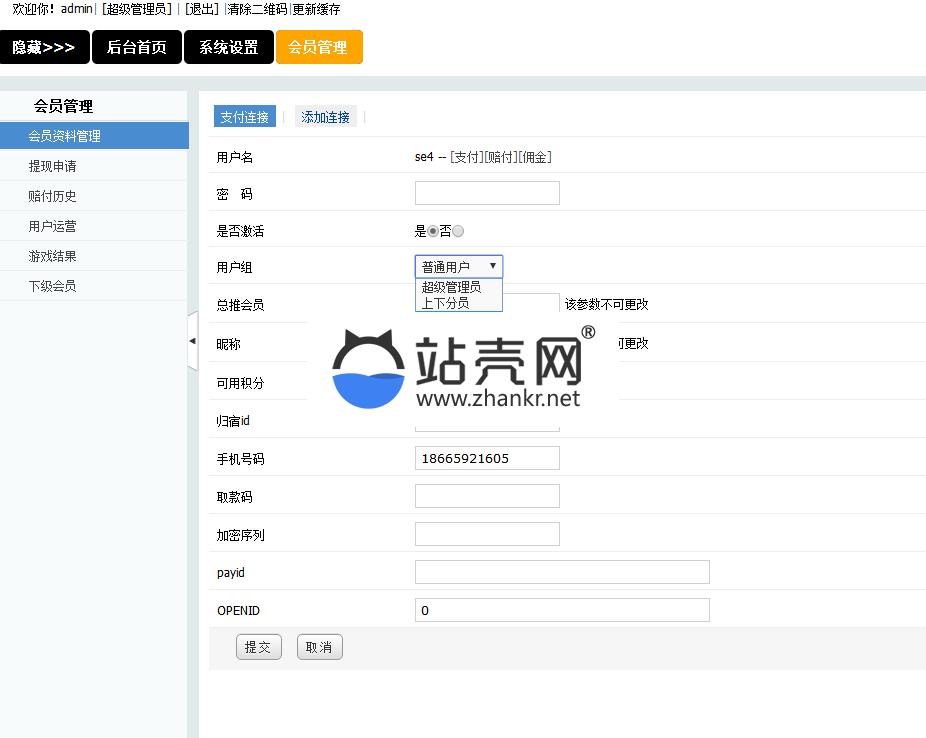This screenshot has height=738, width=926.
Task: Open 提现申请 in the sidebar
Action: click(x=52, y=166)
